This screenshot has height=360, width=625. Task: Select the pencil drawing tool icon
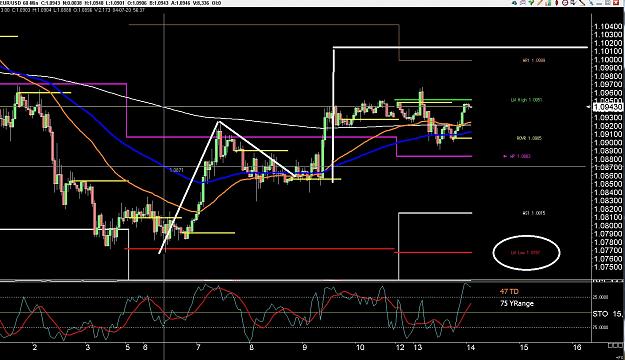coord(540,3)
